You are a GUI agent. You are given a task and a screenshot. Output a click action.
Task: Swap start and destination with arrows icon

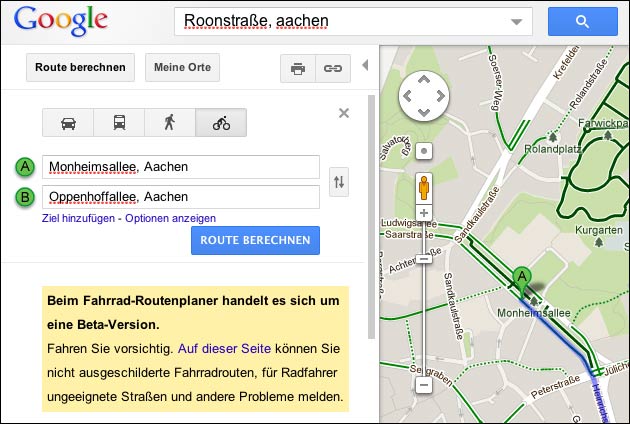pos(339,182)
